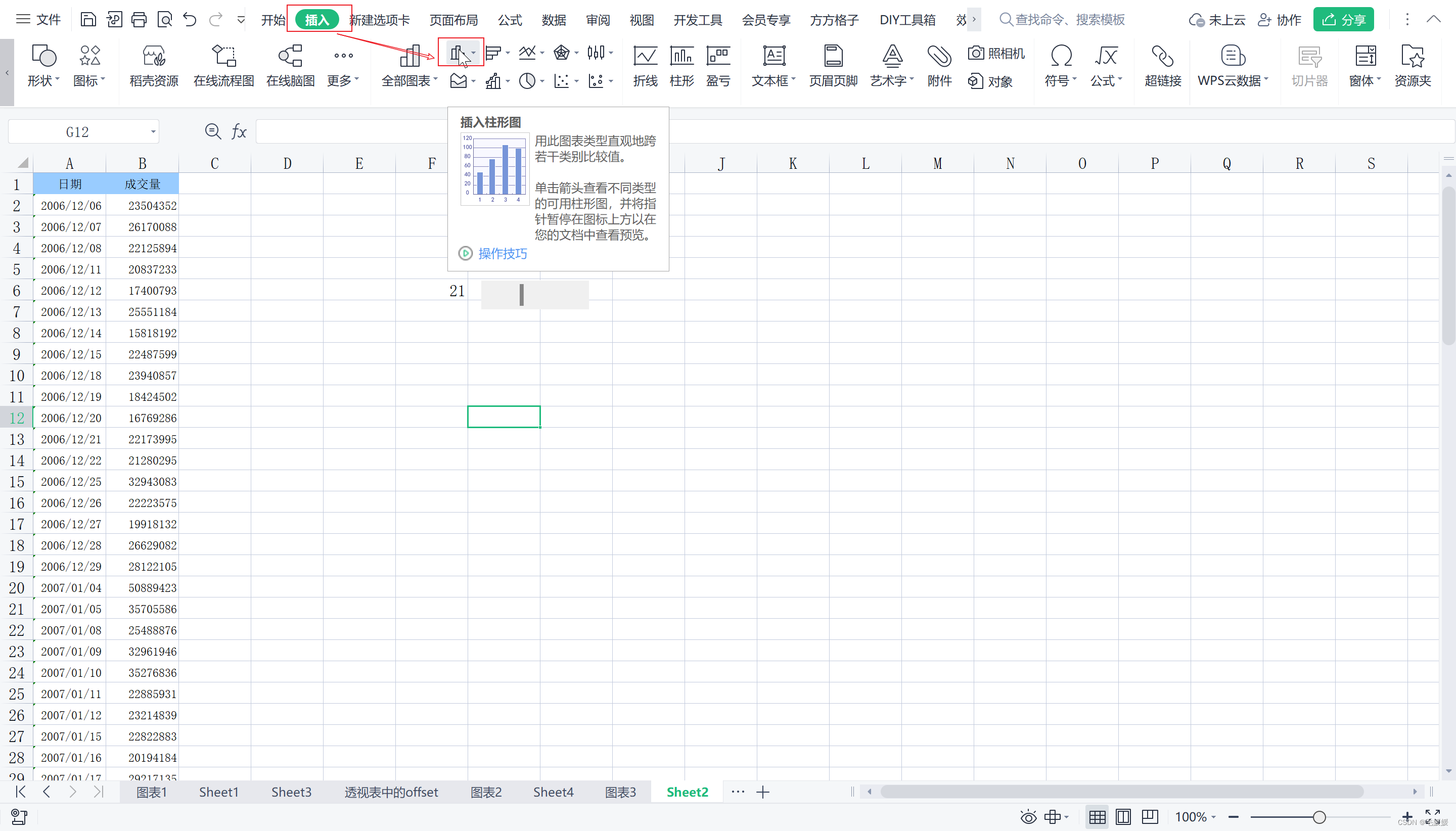Image resolution: width=1456 pixels, height=831 pixels.
Task: Switch to the 开始 tab
Action: (x=273, y=20)
